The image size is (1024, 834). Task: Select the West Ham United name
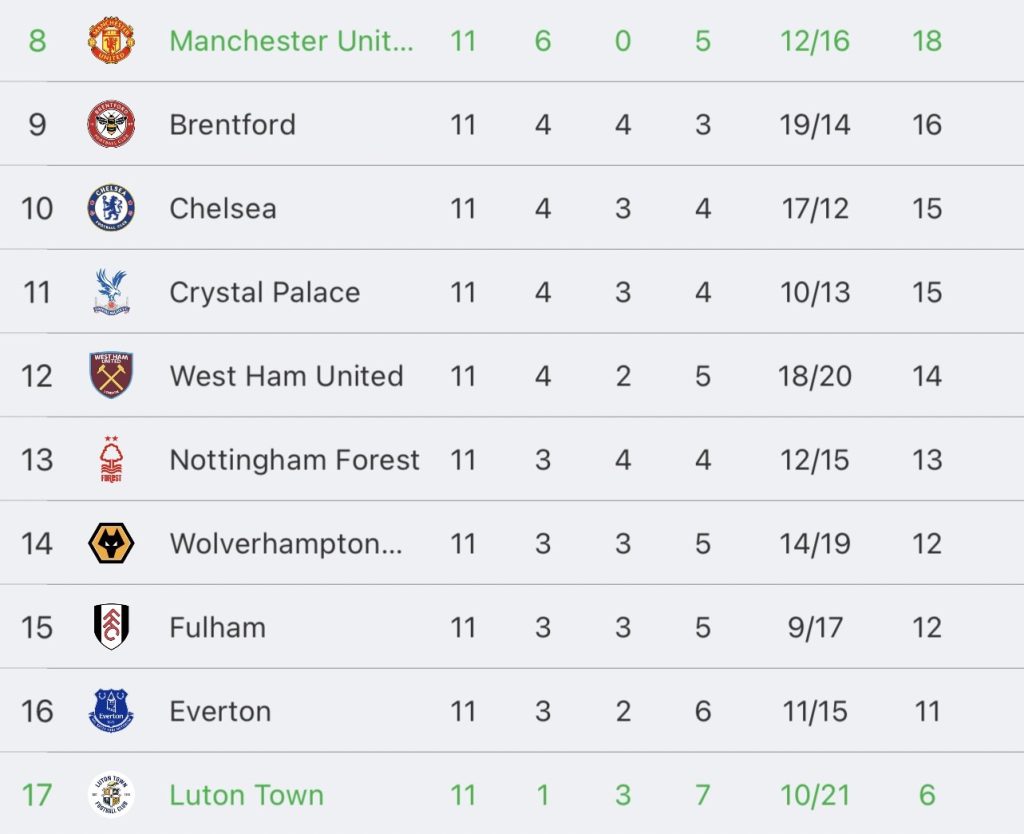click(x=286, y=376)
